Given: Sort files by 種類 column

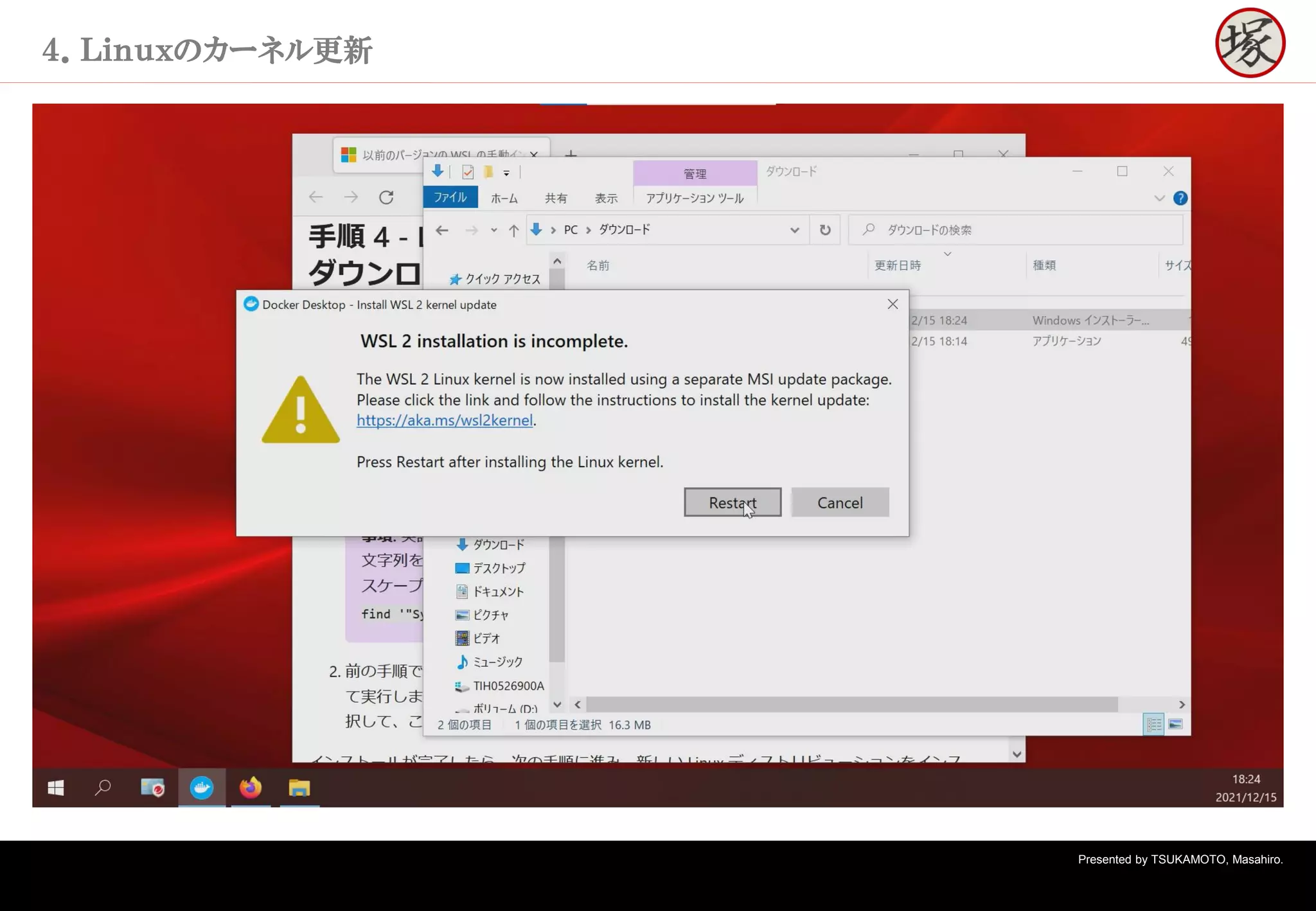Looking at the screenshot, I should coord(1044,265).
